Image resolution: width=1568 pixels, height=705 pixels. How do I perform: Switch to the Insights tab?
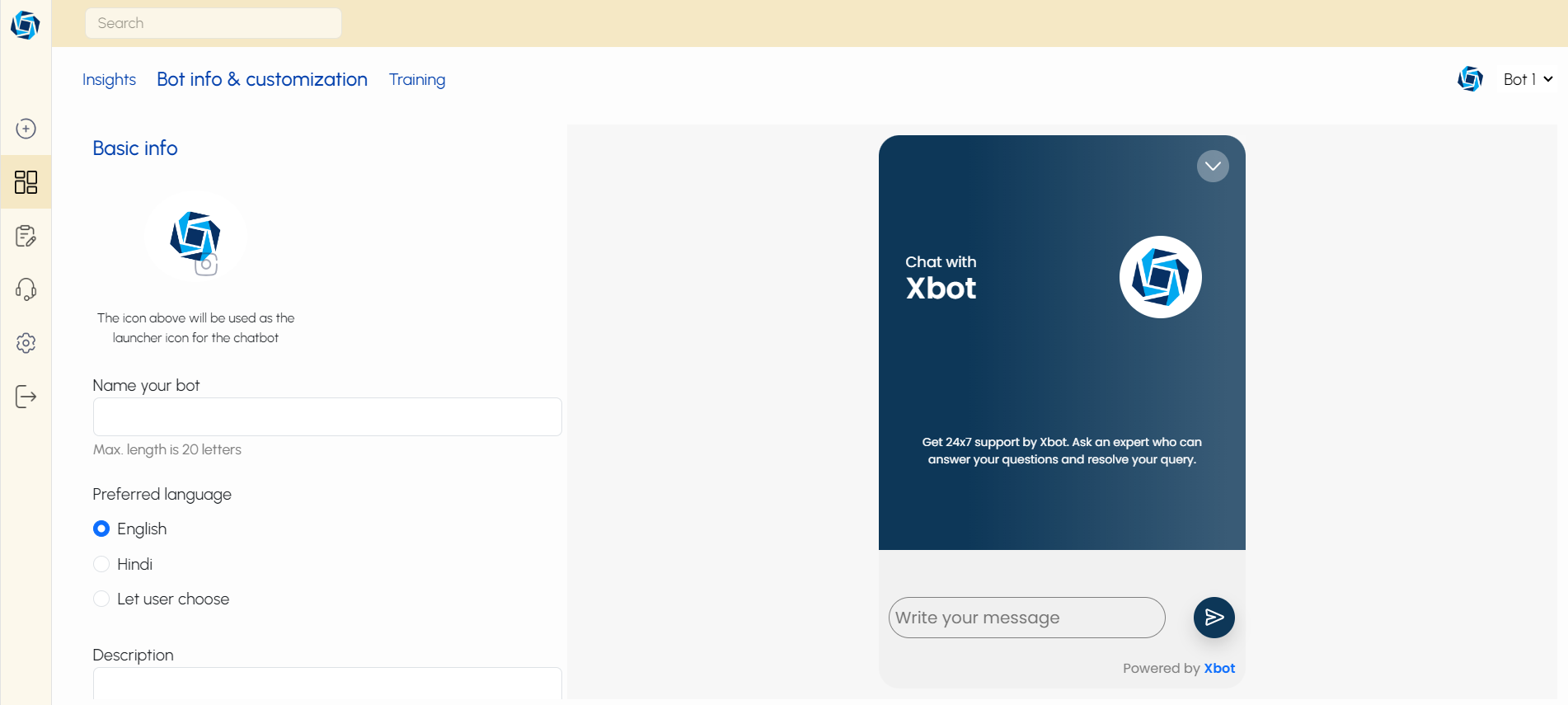(109, 79)
